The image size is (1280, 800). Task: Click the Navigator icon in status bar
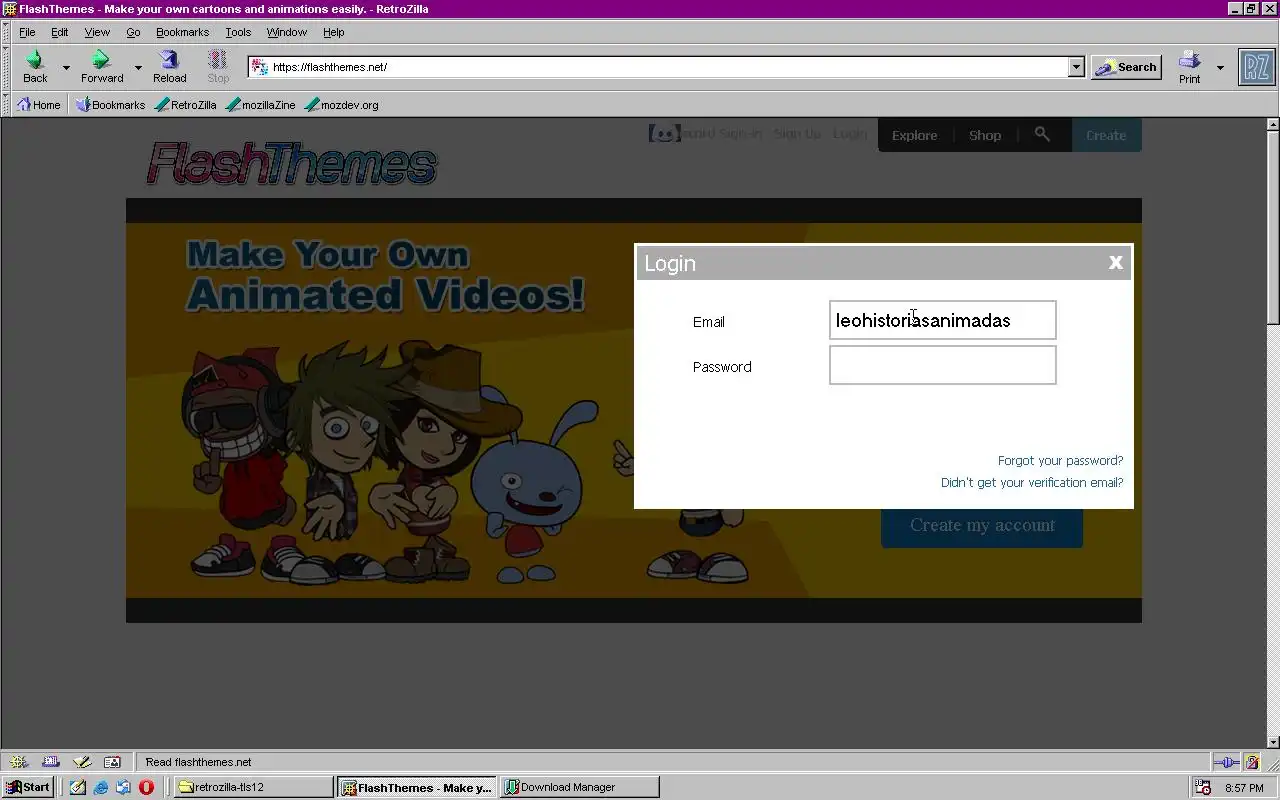point(19,762)
